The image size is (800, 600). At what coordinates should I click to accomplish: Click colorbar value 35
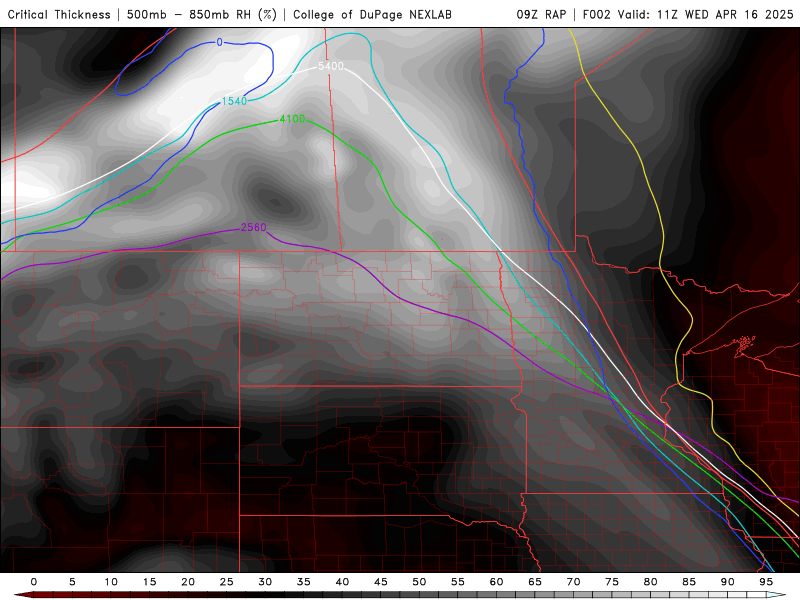(x=304, y=582)
